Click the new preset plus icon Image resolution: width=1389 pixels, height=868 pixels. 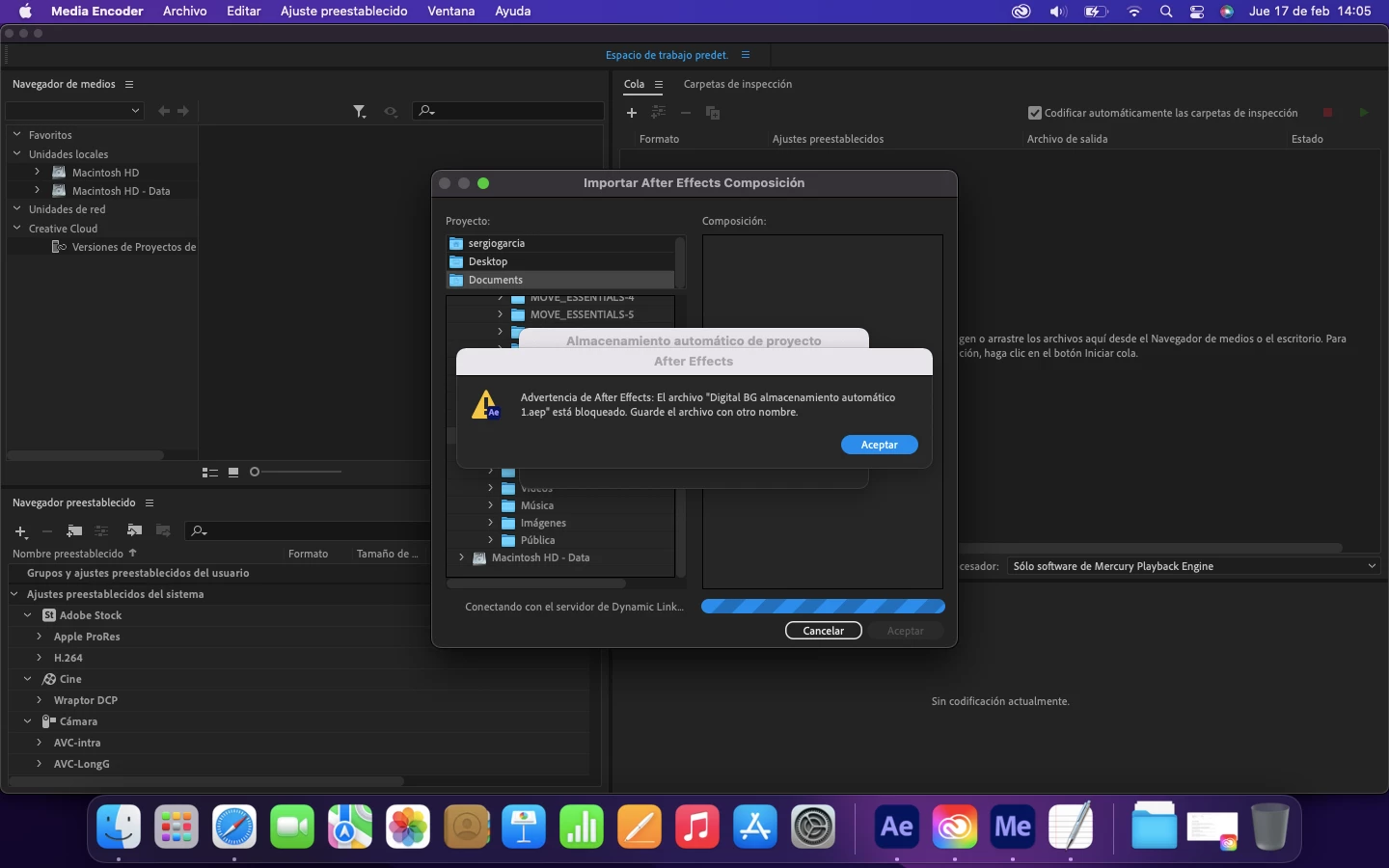pos(20,531)
